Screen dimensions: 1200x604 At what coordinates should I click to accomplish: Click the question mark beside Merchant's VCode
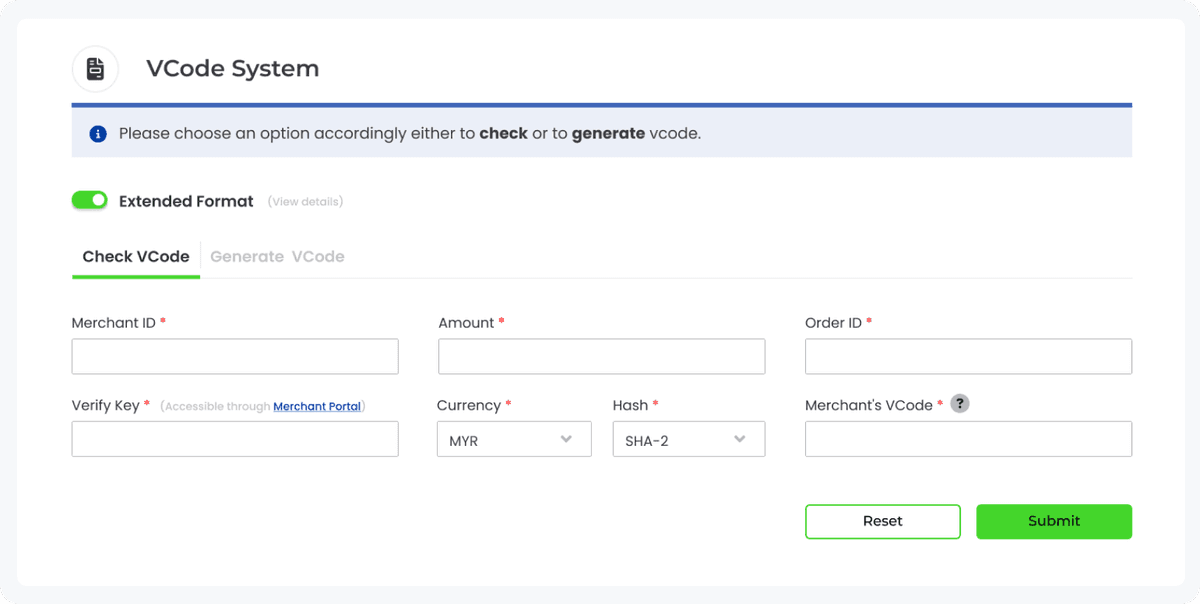[x=960, y=404]
